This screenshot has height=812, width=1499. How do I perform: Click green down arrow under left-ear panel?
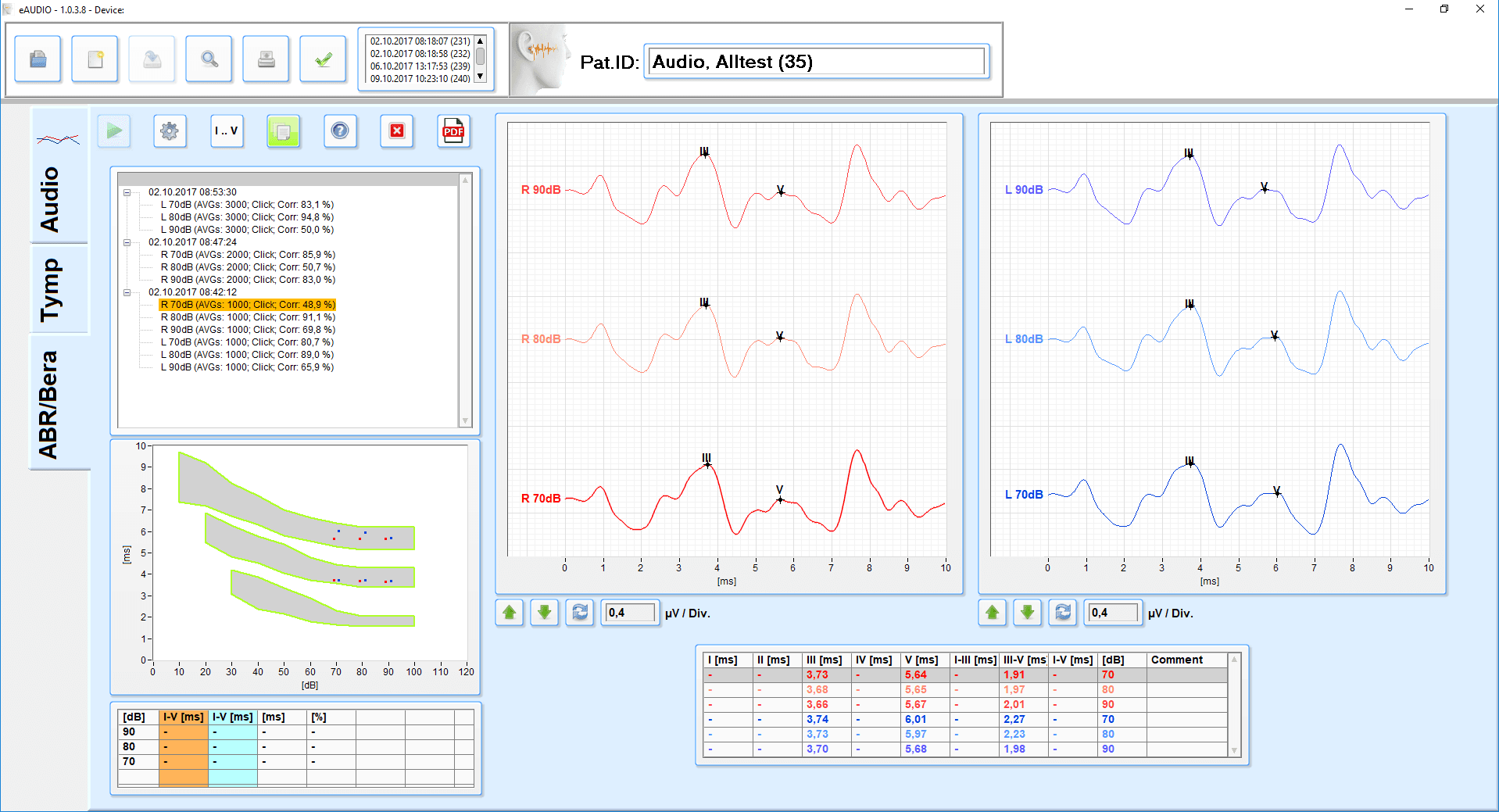coord(1027,613)
